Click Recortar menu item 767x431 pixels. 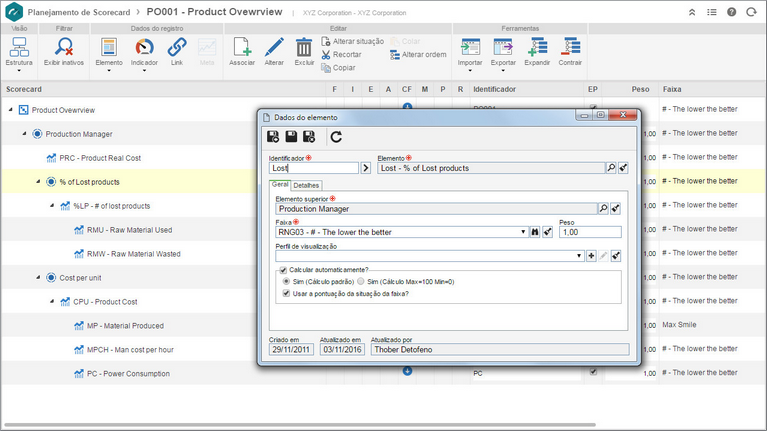(341, 54)
